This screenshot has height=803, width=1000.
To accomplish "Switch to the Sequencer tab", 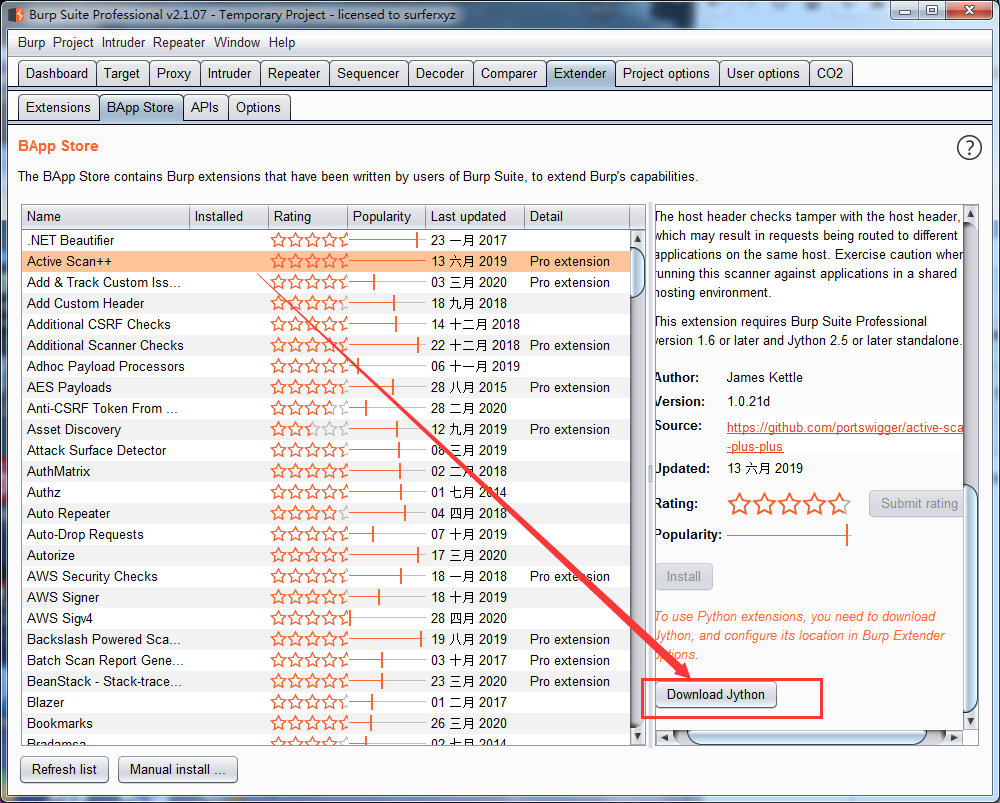I will coord(368,73).
